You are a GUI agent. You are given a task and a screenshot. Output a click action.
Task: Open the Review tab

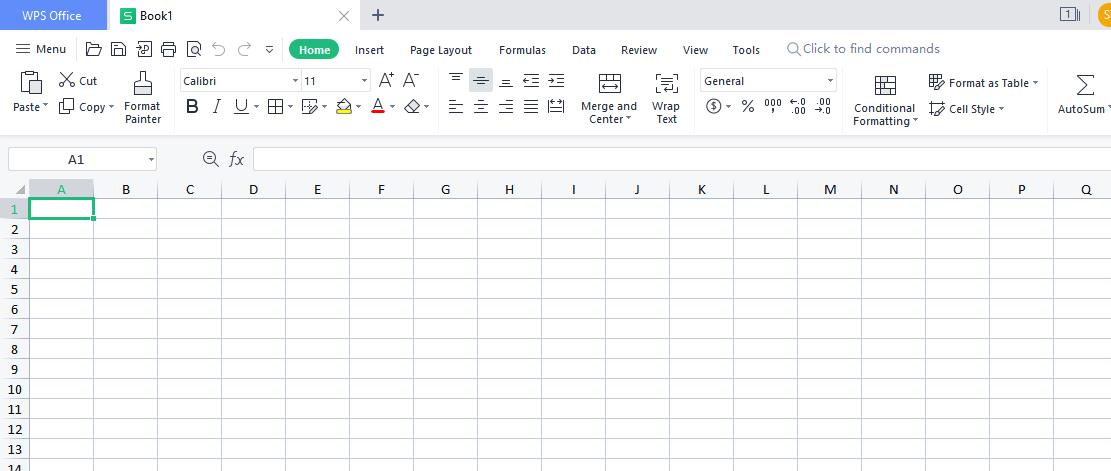[639, 50]
